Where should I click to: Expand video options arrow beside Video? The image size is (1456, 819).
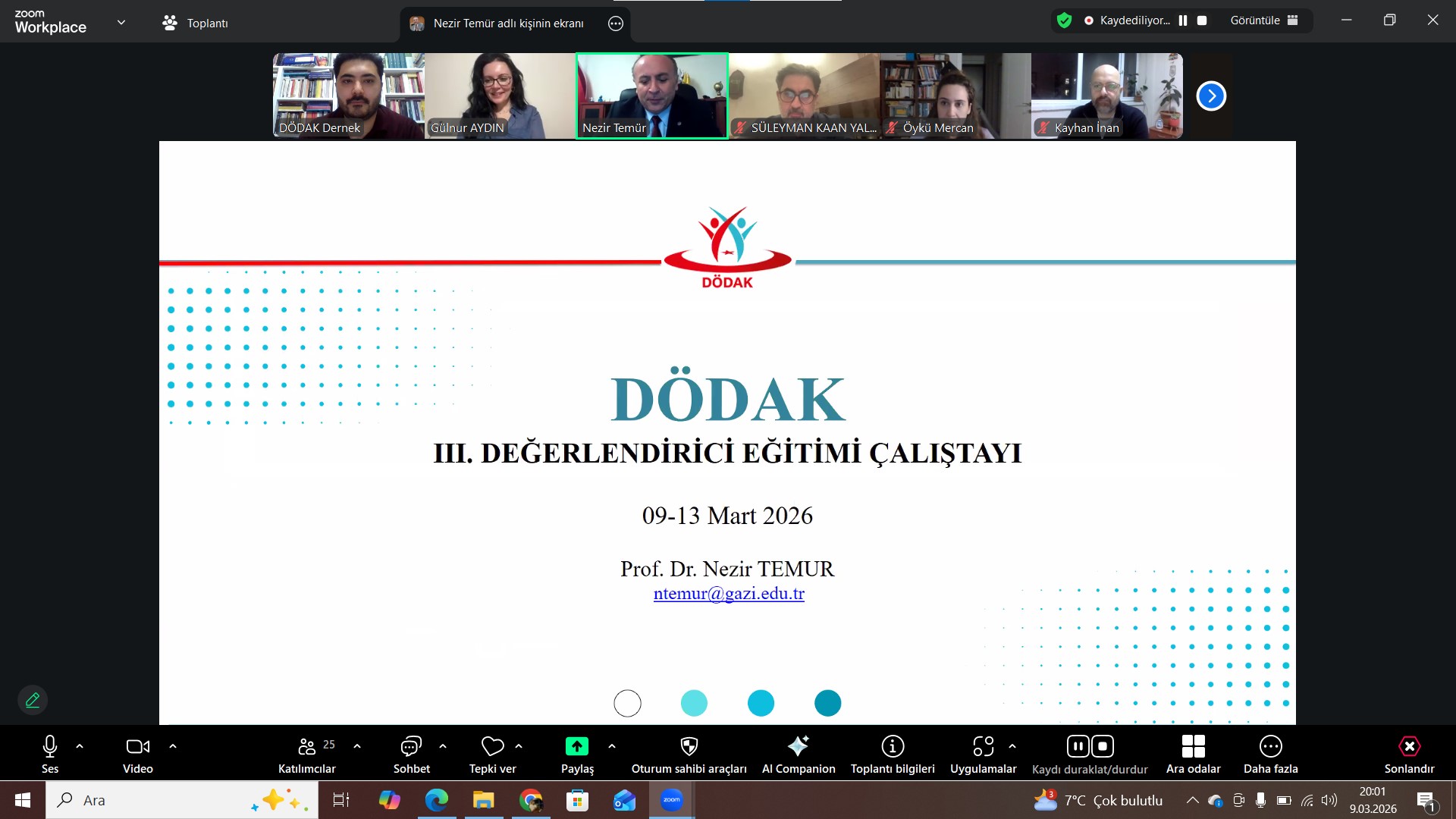point(173,746)
